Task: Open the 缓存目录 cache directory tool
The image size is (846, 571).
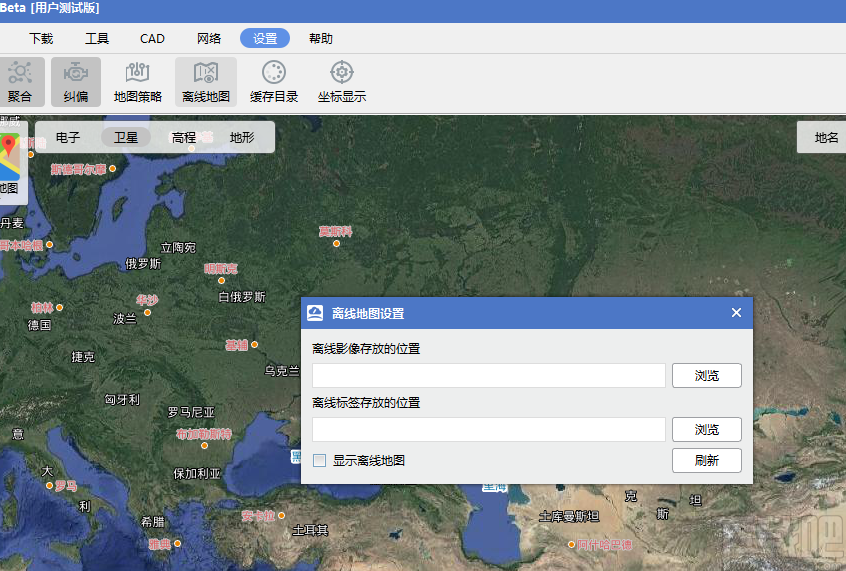Action: pos(274,81)
